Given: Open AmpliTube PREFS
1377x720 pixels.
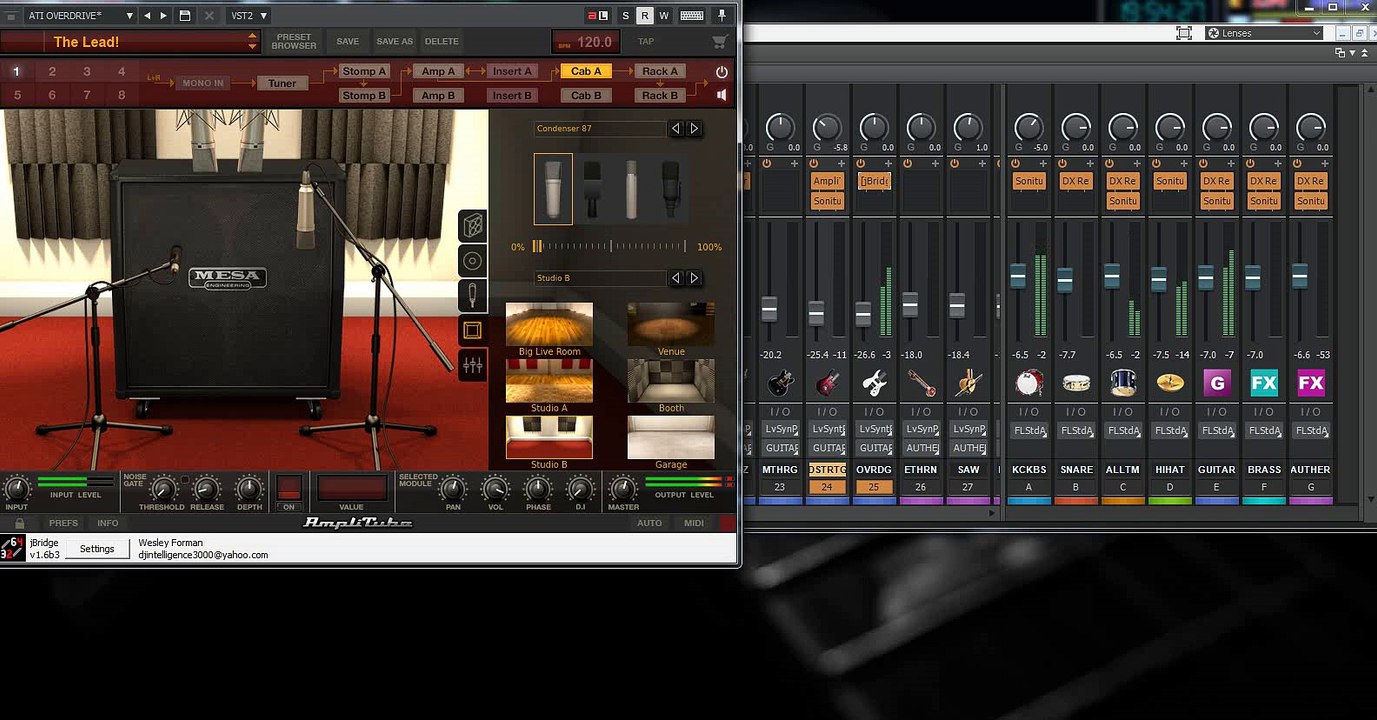Looking at the screenshot, I should click(63, 523).
